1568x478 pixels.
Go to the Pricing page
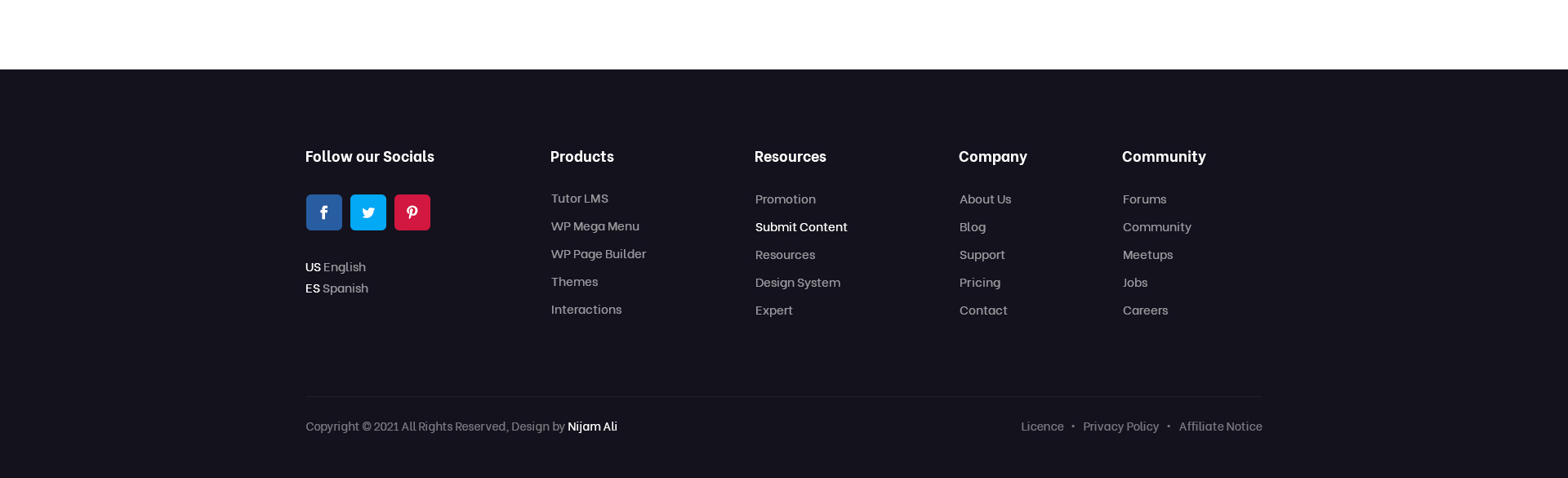pyautogui.click(x=980, y=282)
